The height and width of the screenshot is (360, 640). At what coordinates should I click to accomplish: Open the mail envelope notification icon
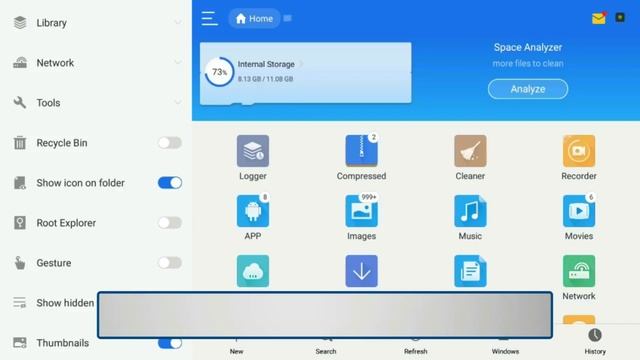click(599, 18)
